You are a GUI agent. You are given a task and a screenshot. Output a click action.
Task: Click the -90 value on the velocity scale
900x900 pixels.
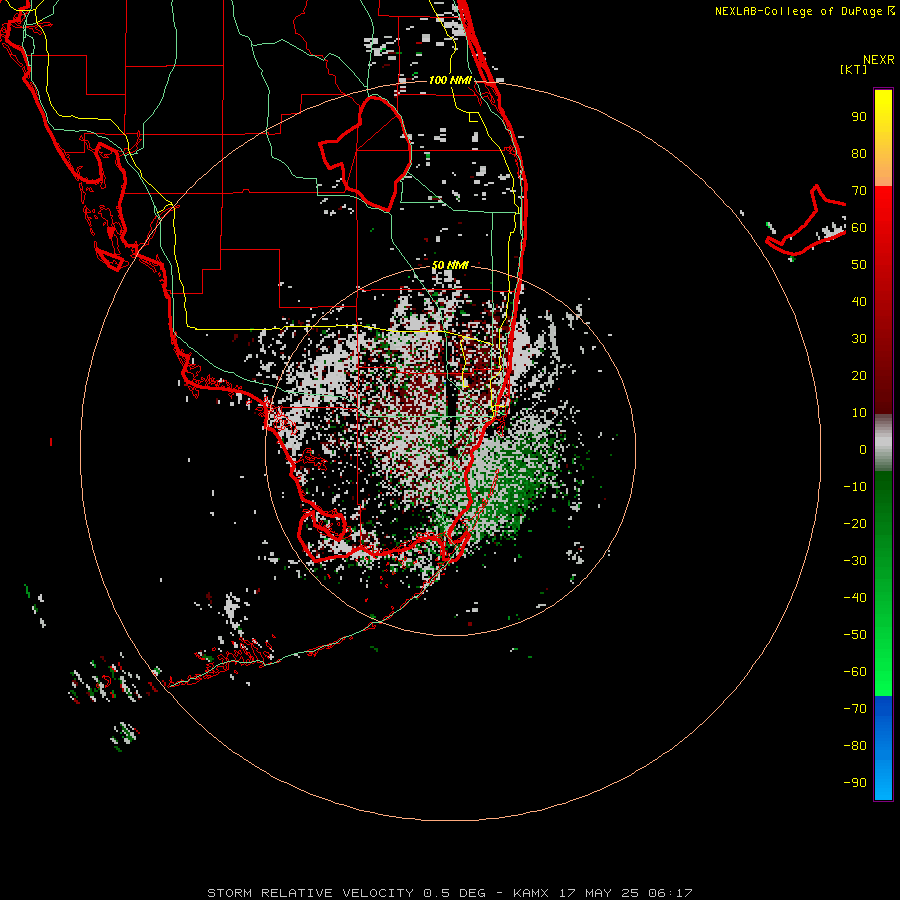[855, 782]
